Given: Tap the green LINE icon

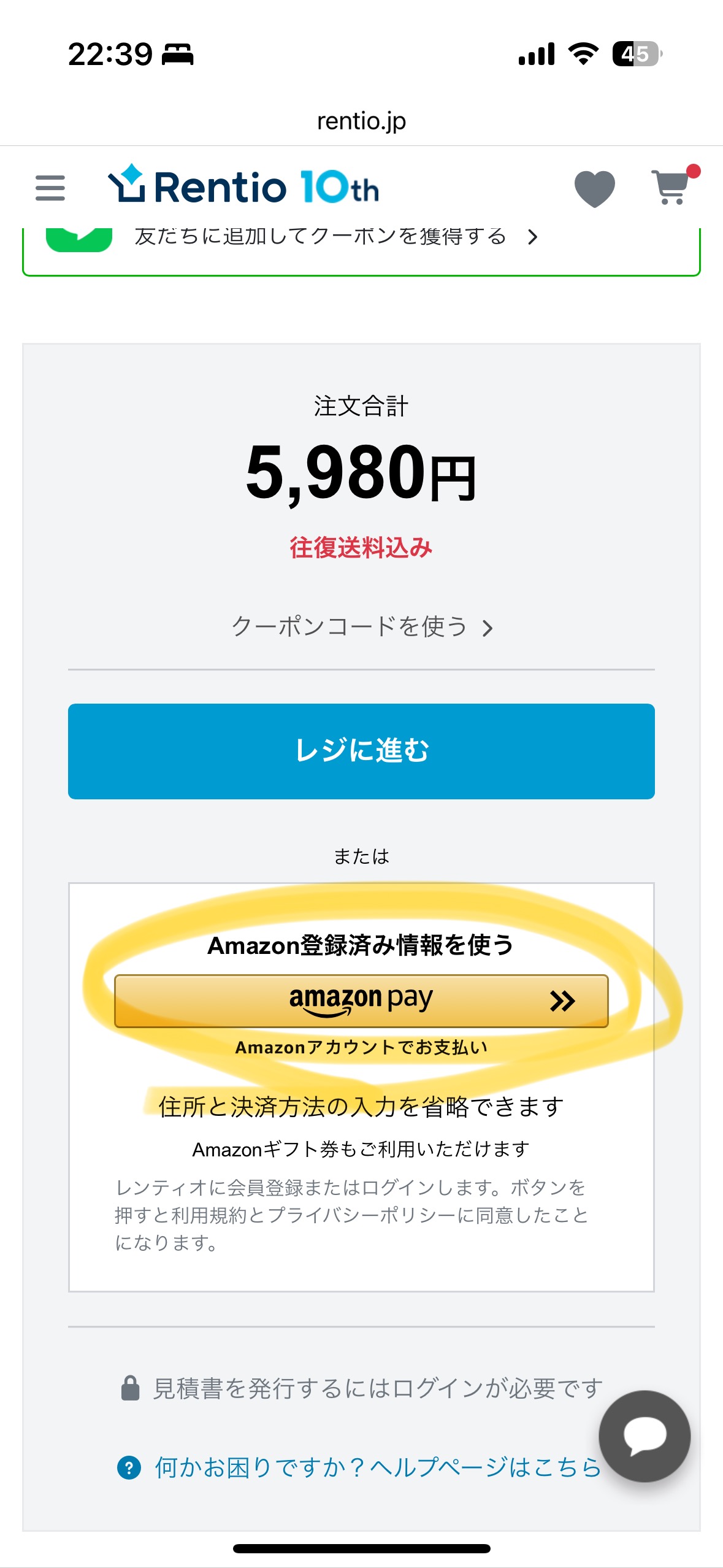Looking at the screenshot, I should 79,239.
